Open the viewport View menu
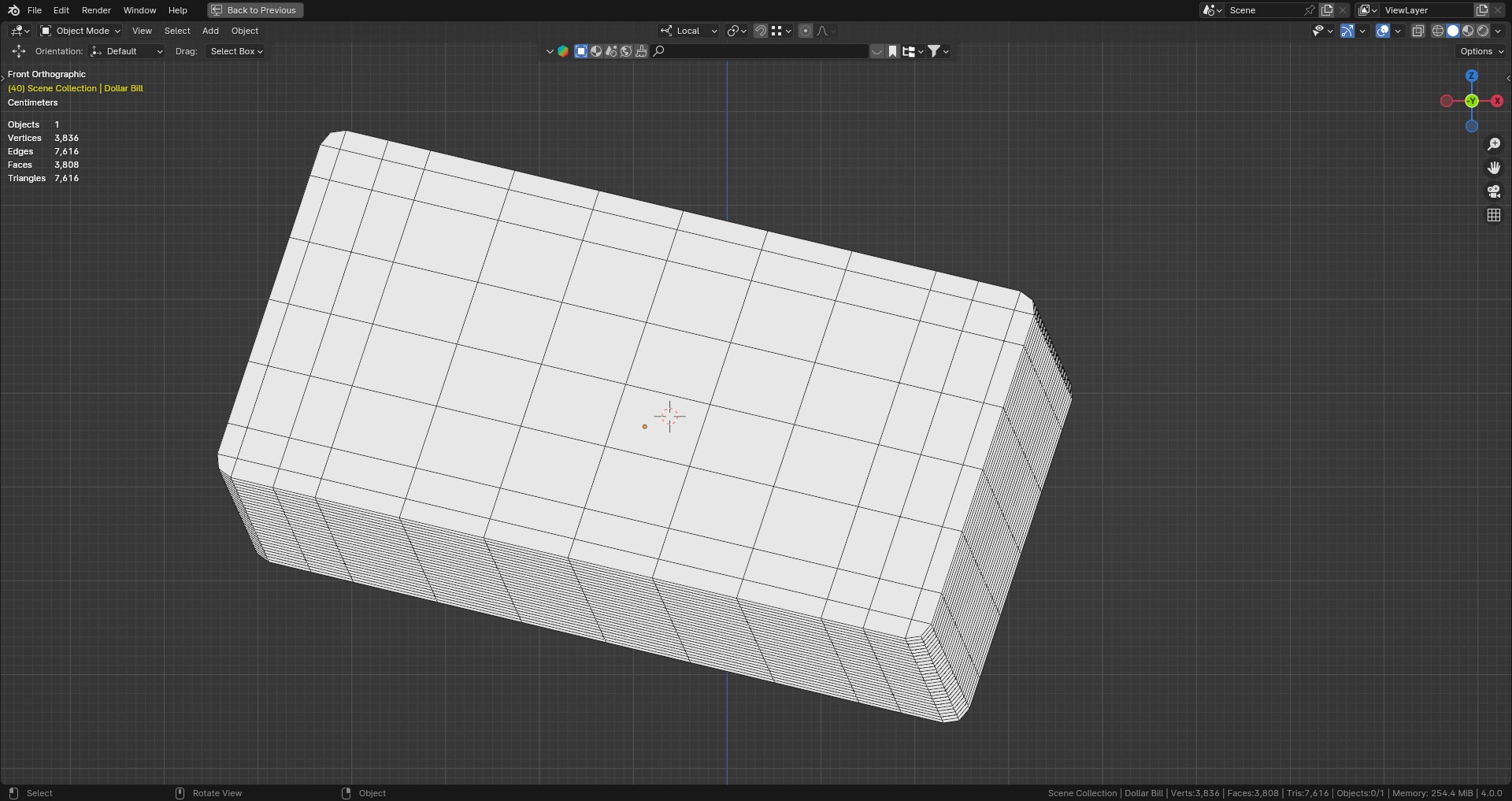Image resolution: width=1512 pixels, height=801 pixels. 142,31
